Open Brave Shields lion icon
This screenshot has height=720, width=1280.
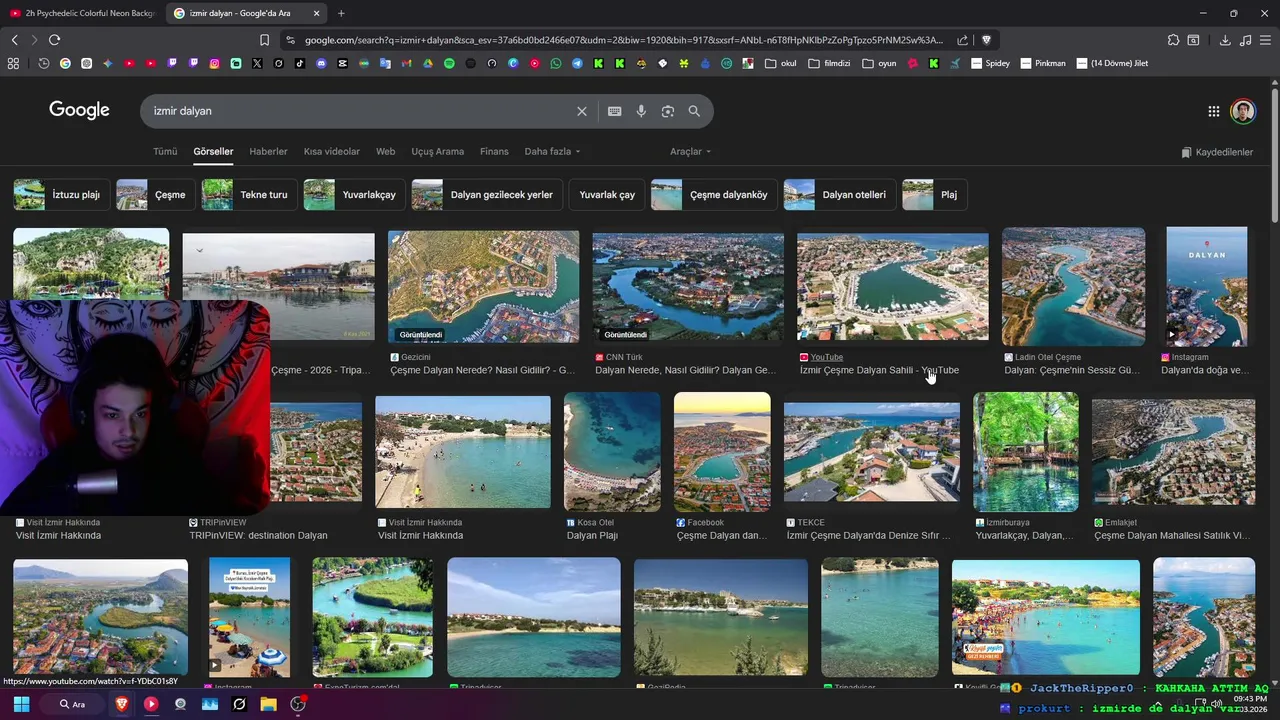pyautogui.click(x=986, y=40)
